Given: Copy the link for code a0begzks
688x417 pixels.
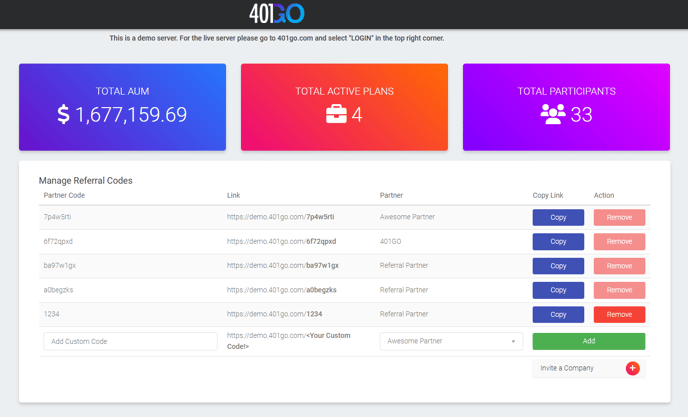Looking at the screenshot, I should coord(558,290).
